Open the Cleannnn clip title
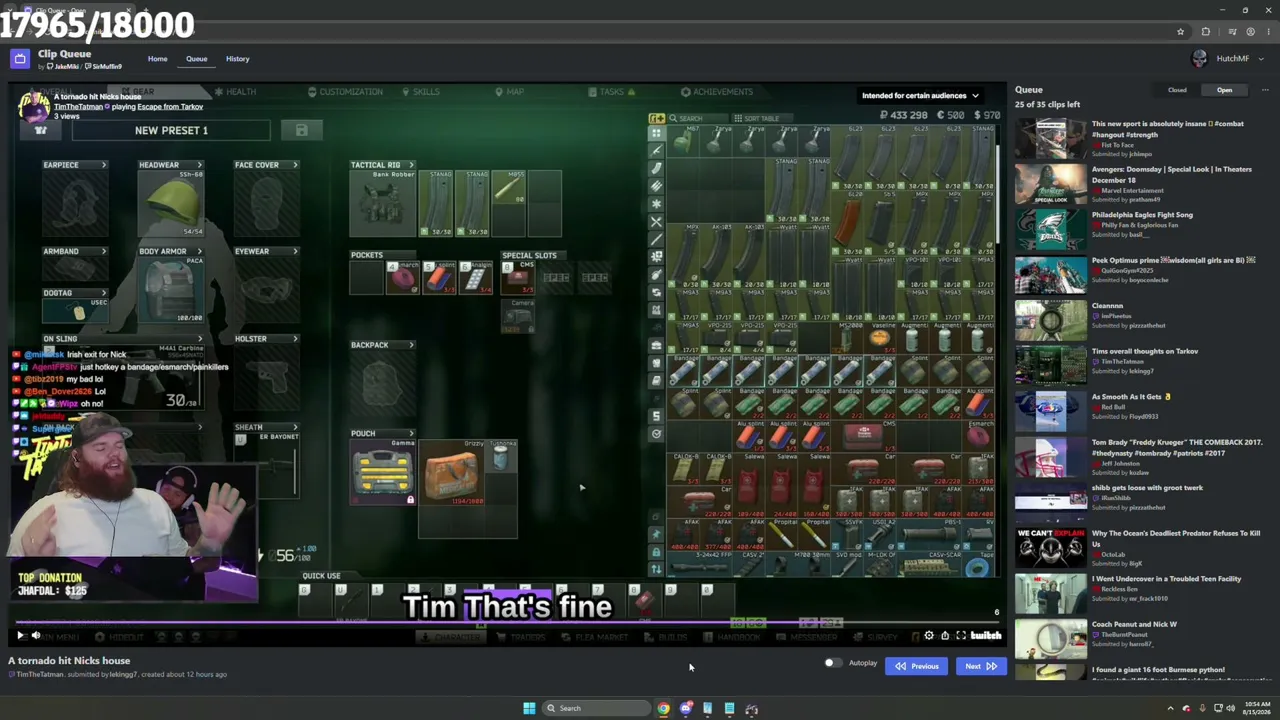The height and width of the screenshot is (720, 1280). pos(1107,306)
